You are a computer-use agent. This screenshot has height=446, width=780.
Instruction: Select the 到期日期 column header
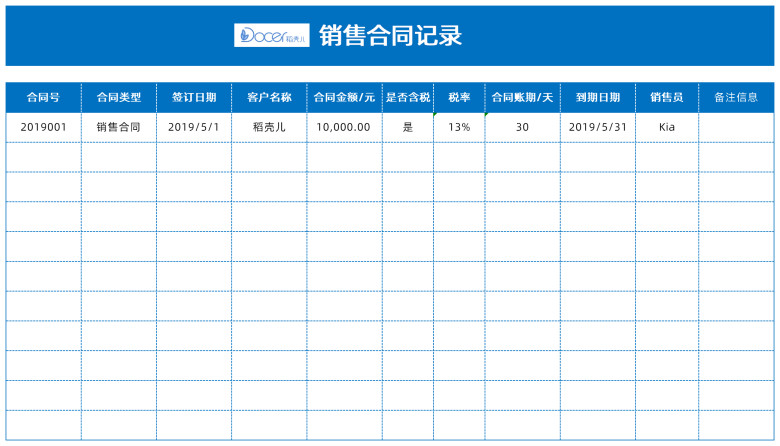(598, 97)
